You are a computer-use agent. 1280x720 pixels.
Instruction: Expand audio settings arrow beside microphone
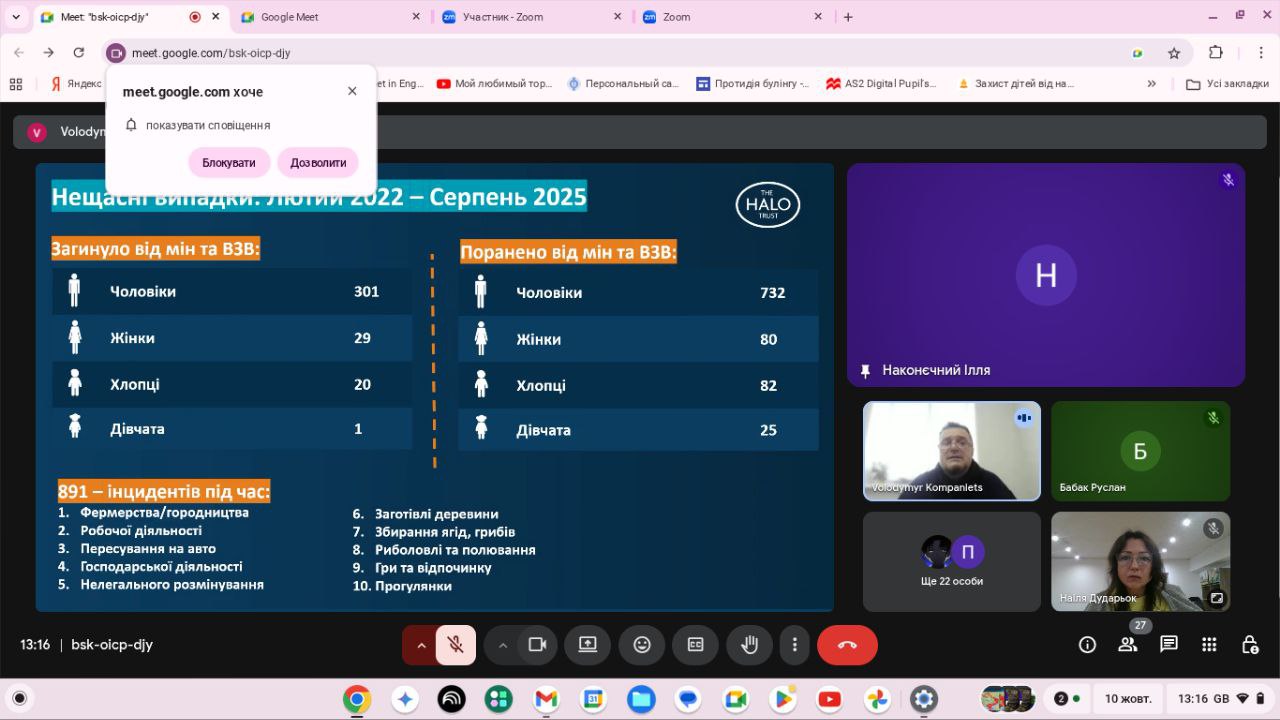click(421, 645)
